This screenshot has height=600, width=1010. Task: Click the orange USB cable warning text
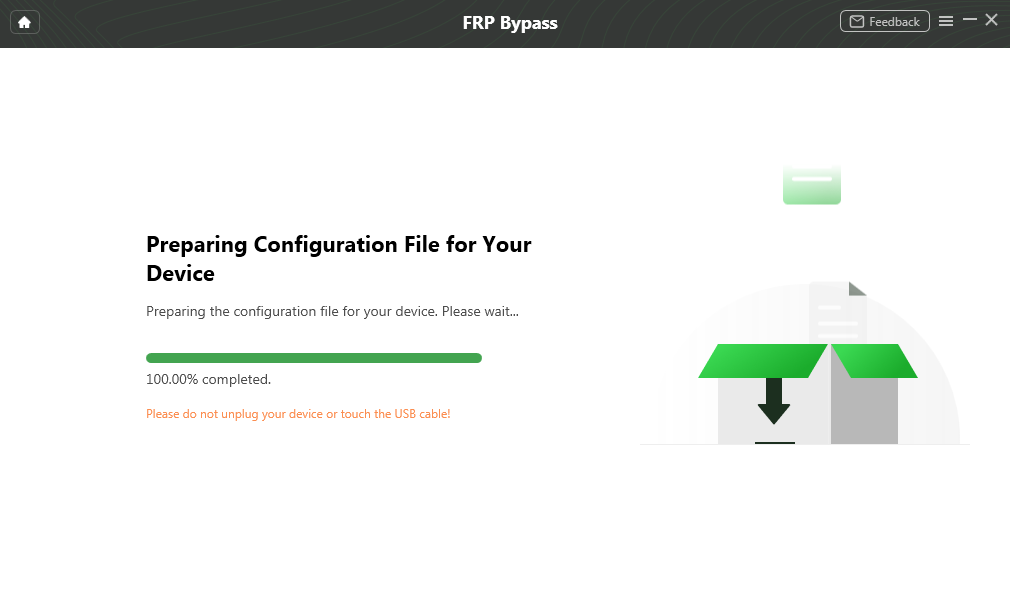pyautogui.click(x=298, y=414)
